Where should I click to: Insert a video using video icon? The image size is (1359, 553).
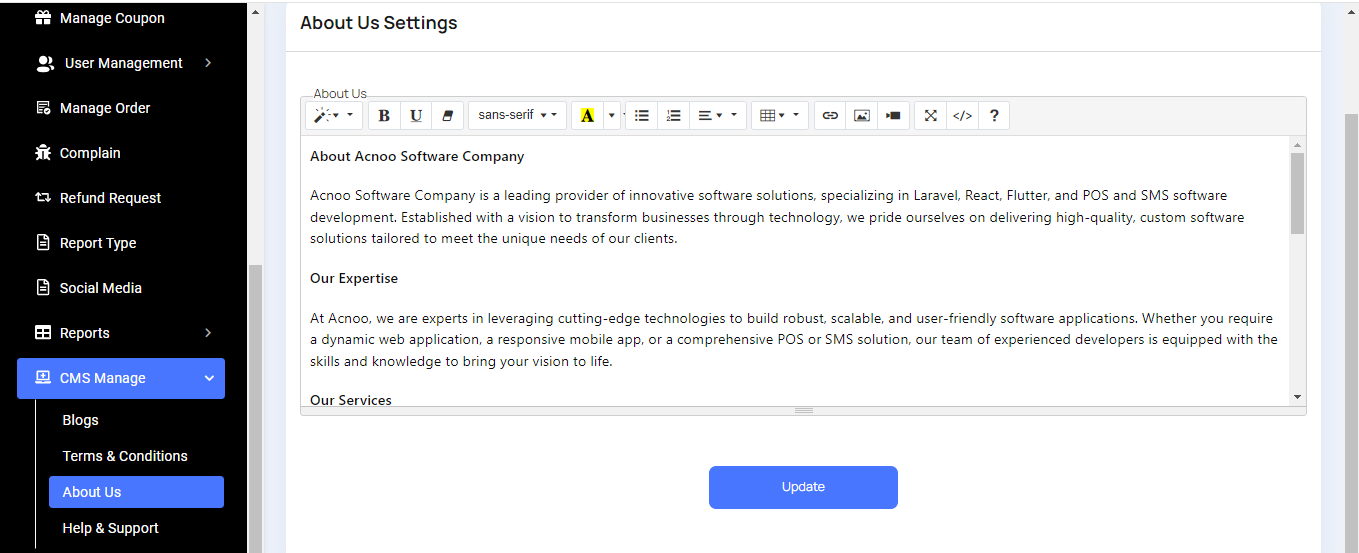click(893, 116)
